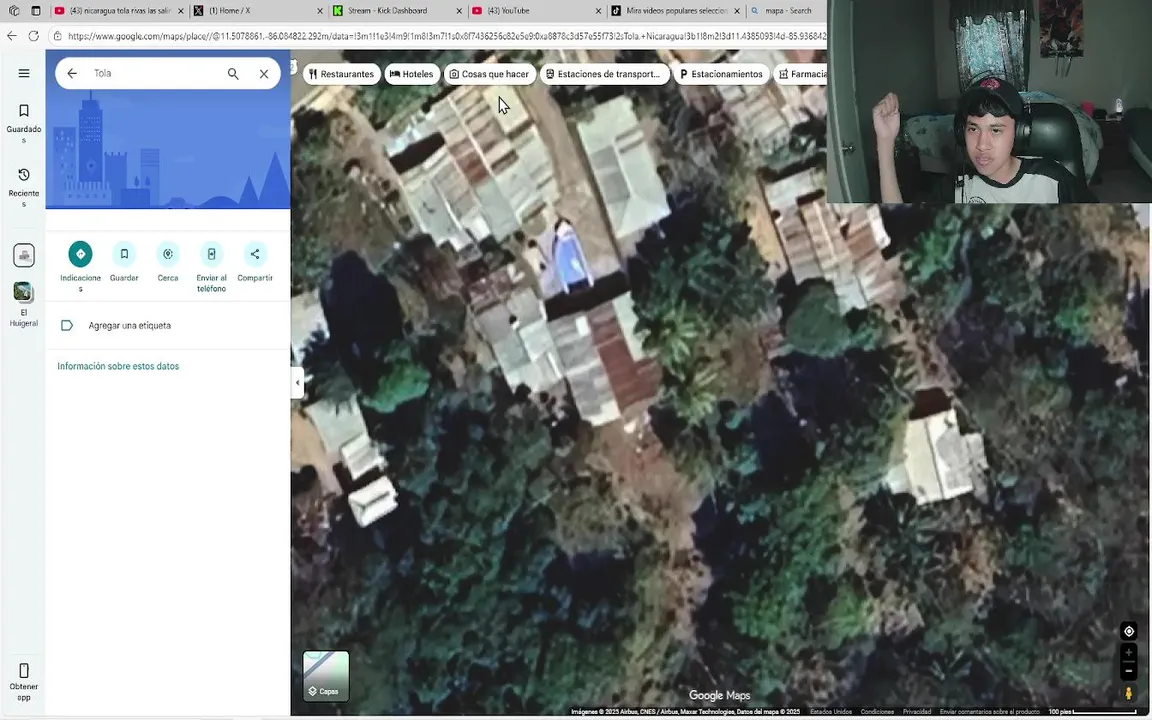Filter map by Estaciones de transporte
Image resolution: width=1152 pixels, height=720 pixels.
(605, 74)
